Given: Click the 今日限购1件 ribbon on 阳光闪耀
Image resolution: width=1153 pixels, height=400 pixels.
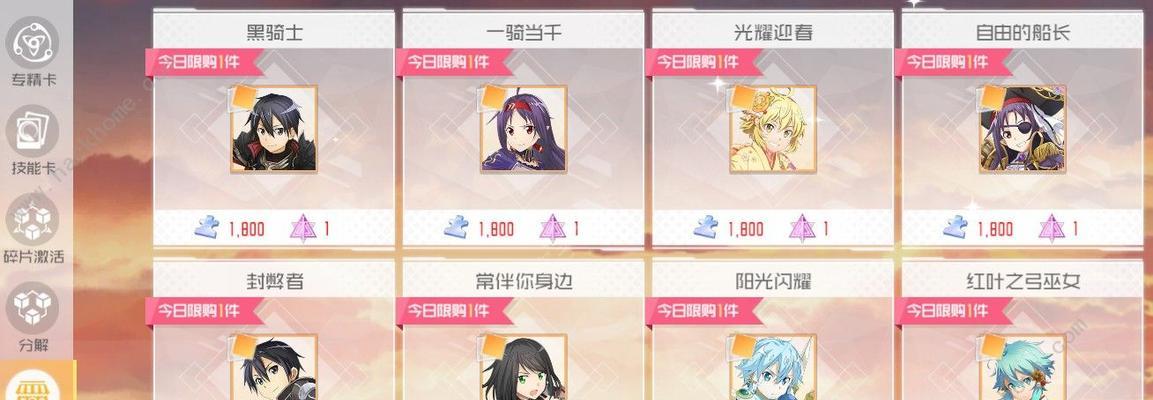Looking at the screenshot, I should click(703, 311).
